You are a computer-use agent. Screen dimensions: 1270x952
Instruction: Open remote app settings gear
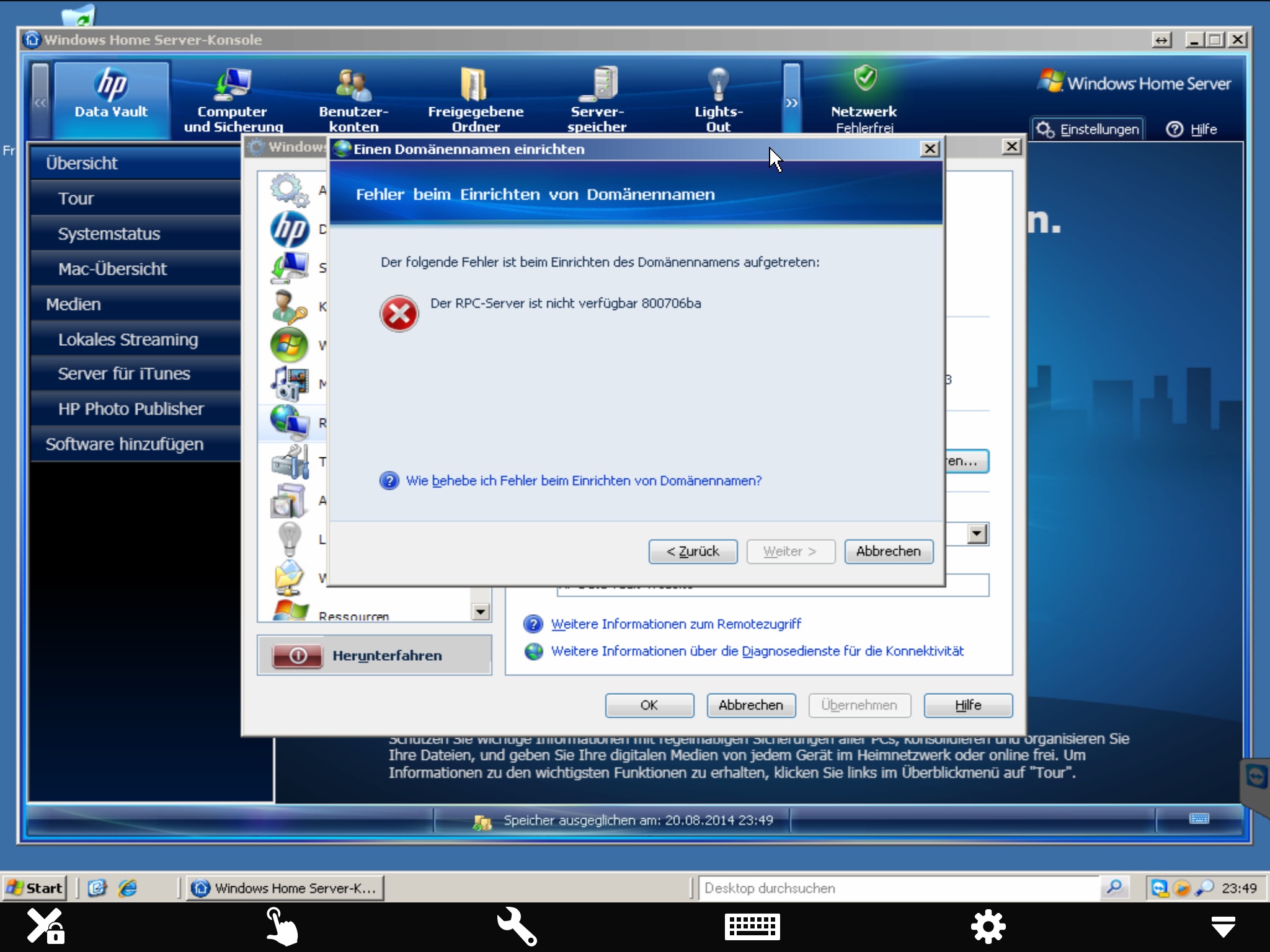click(x=988, y=927)
